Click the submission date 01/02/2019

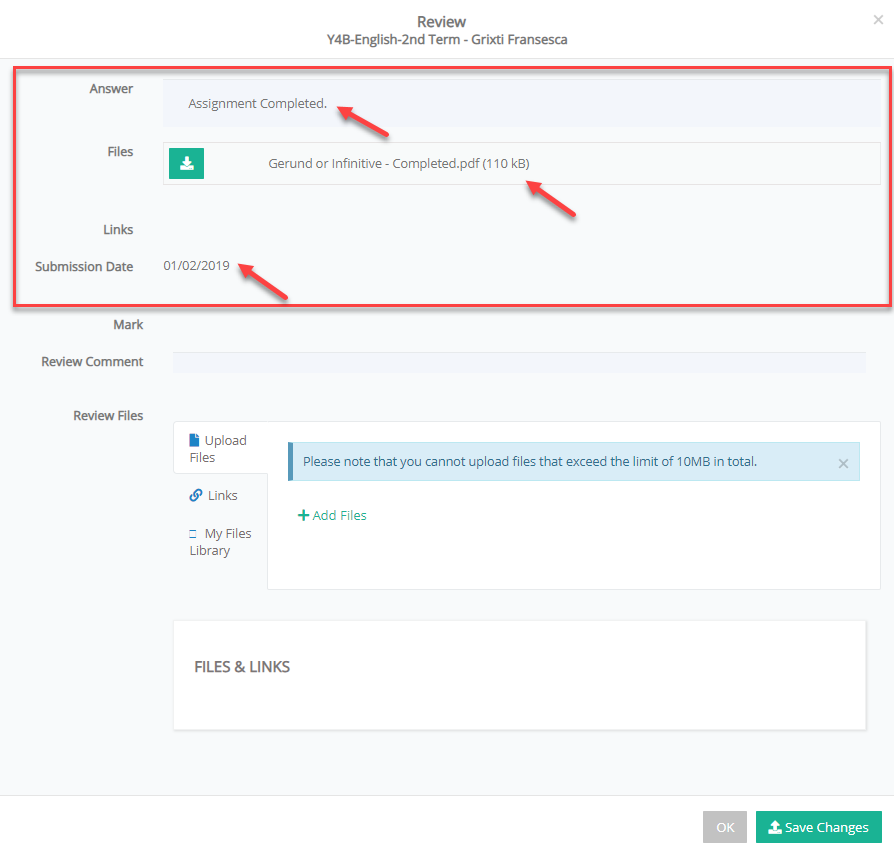coord(196,266)
